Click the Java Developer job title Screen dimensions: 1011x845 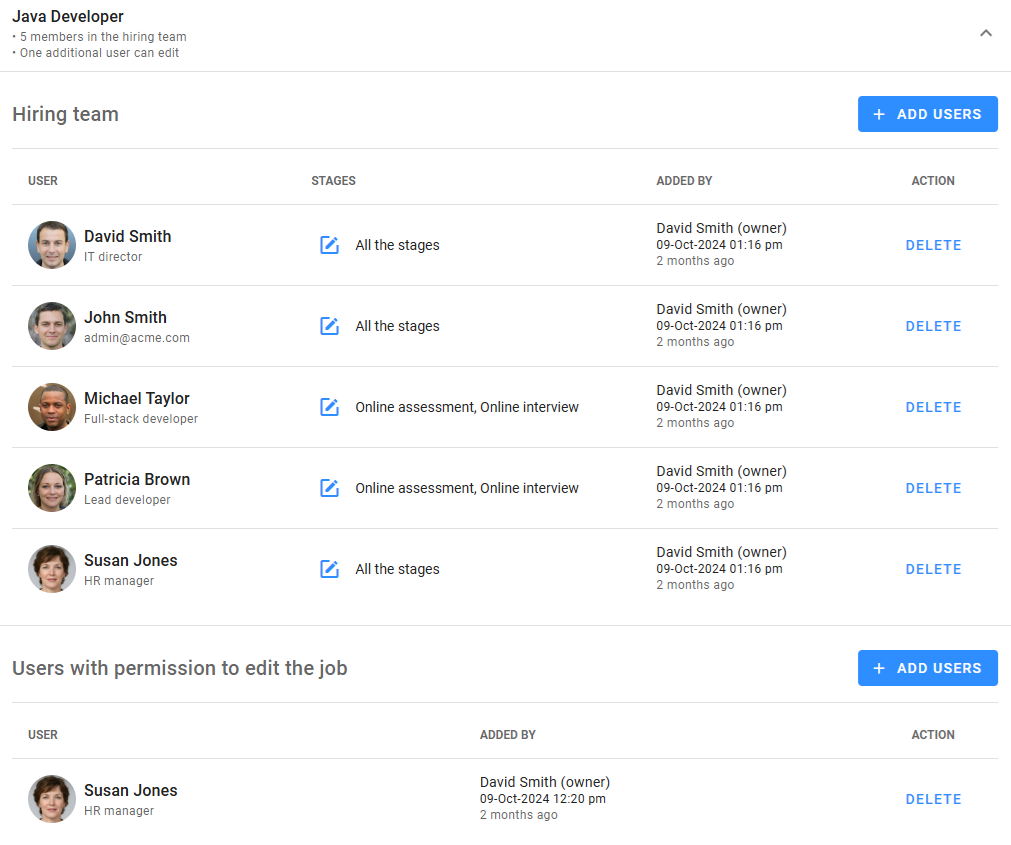click(67, 16)
